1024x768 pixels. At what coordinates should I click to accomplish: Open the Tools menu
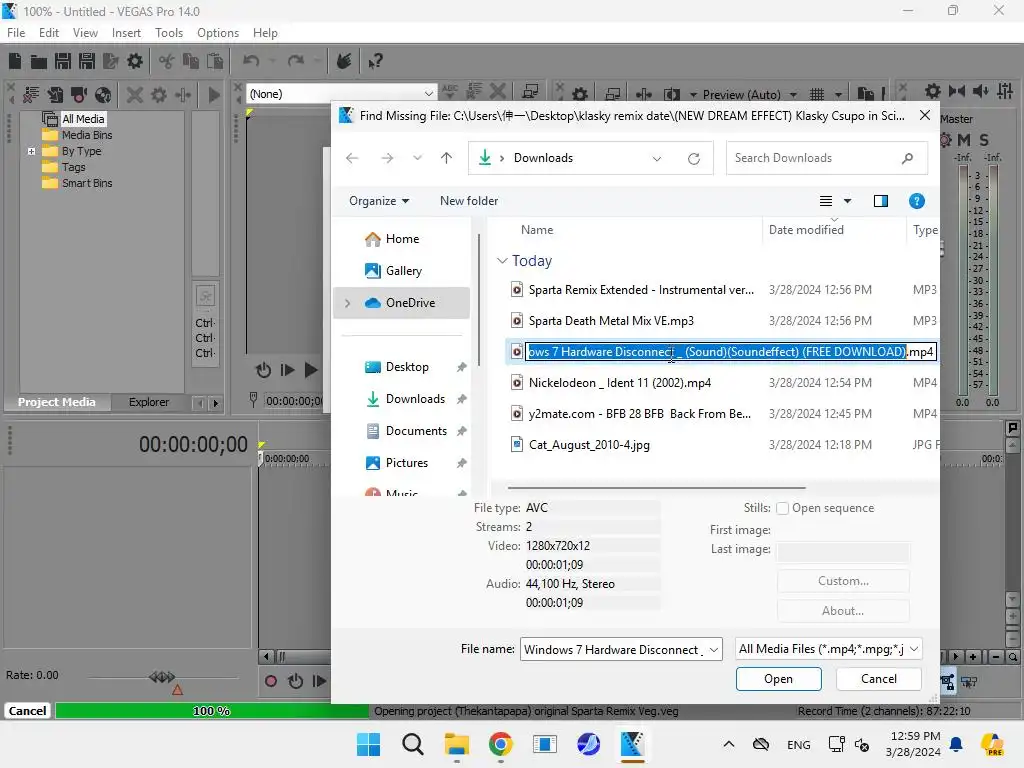click(x=168, y=33)
